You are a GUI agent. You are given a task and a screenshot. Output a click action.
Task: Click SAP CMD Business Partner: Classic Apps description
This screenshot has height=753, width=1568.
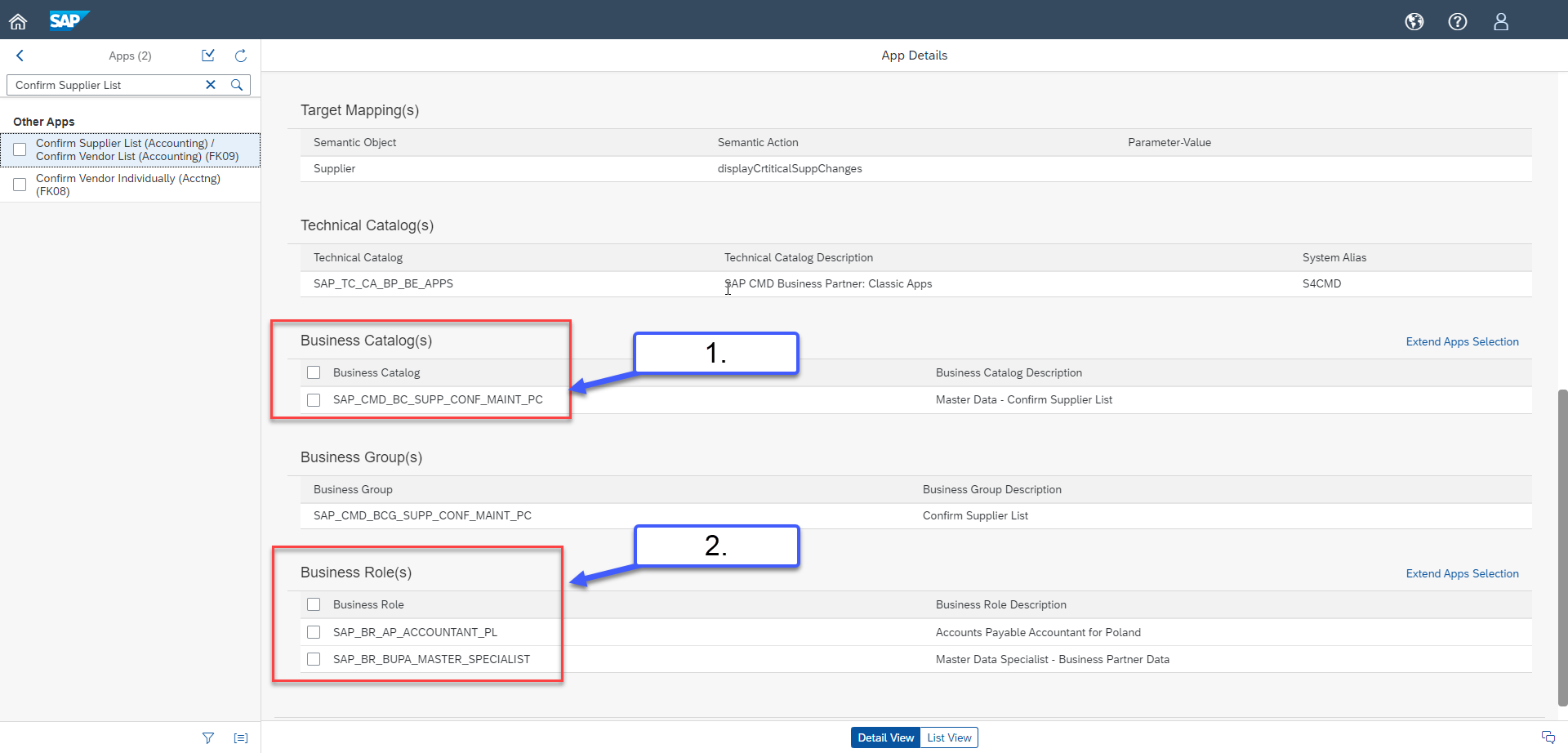pos(828,283)
